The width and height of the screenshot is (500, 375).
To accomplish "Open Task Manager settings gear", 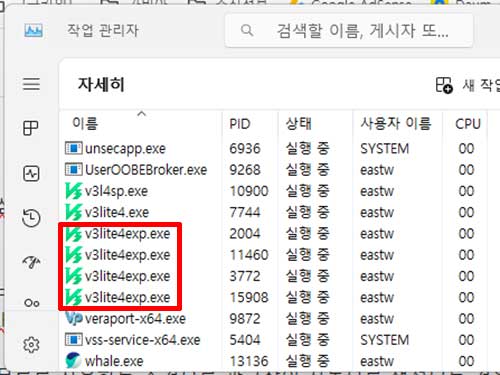I will [31, 344].
